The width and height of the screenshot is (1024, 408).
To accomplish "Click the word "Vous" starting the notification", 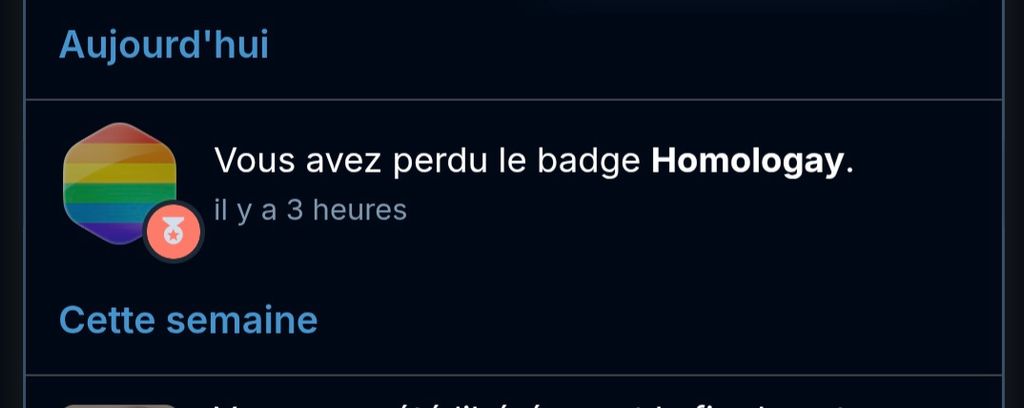I will (255, 161).
